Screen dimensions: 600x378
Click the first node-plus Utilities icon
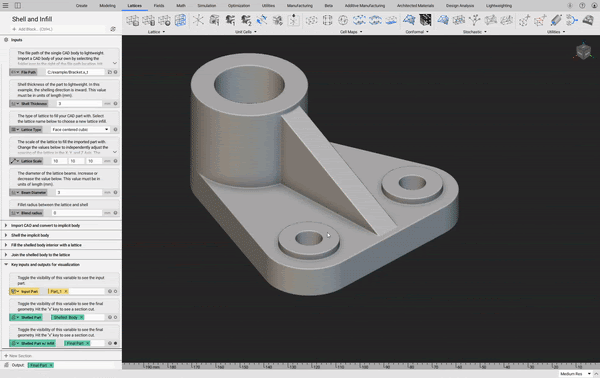(x=524, y=20)
